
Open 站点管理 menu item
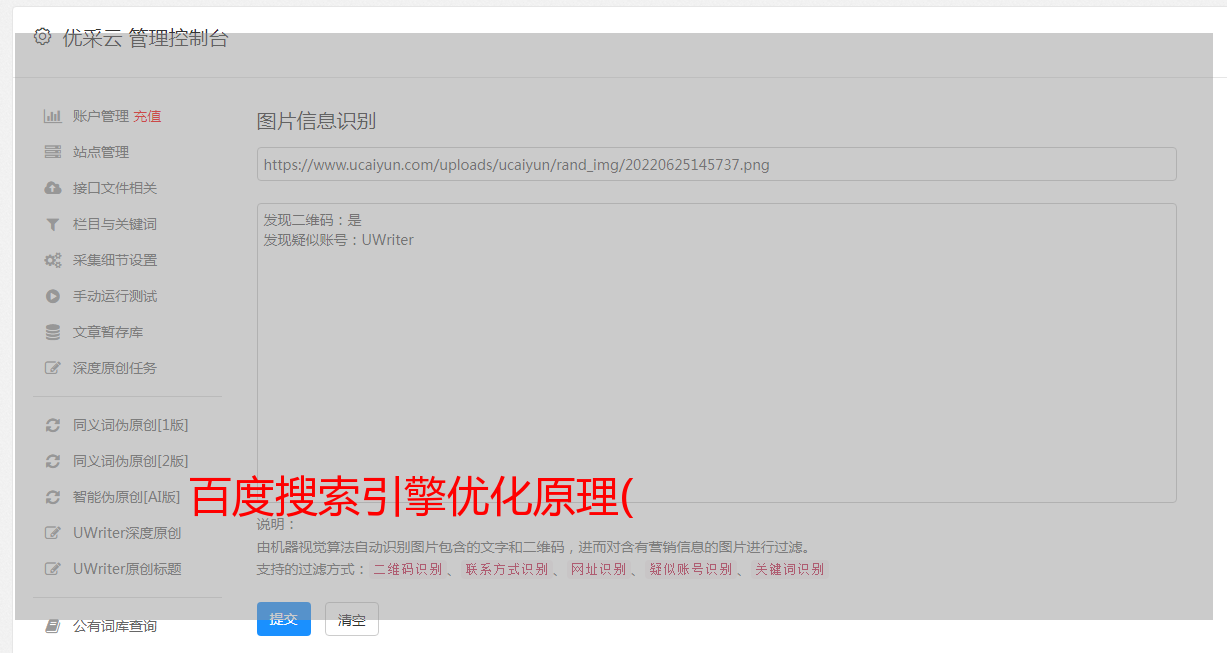coord(101,152)
